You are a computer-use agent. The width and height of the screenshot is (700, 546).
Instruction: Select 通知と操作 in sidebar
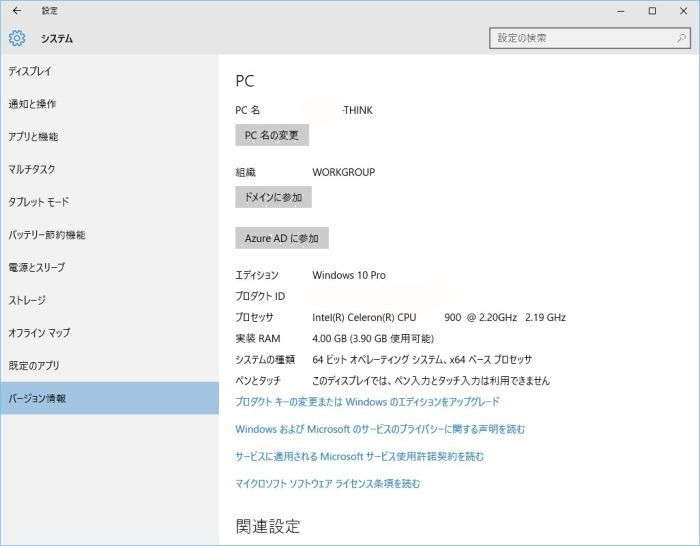coord(32,104)
